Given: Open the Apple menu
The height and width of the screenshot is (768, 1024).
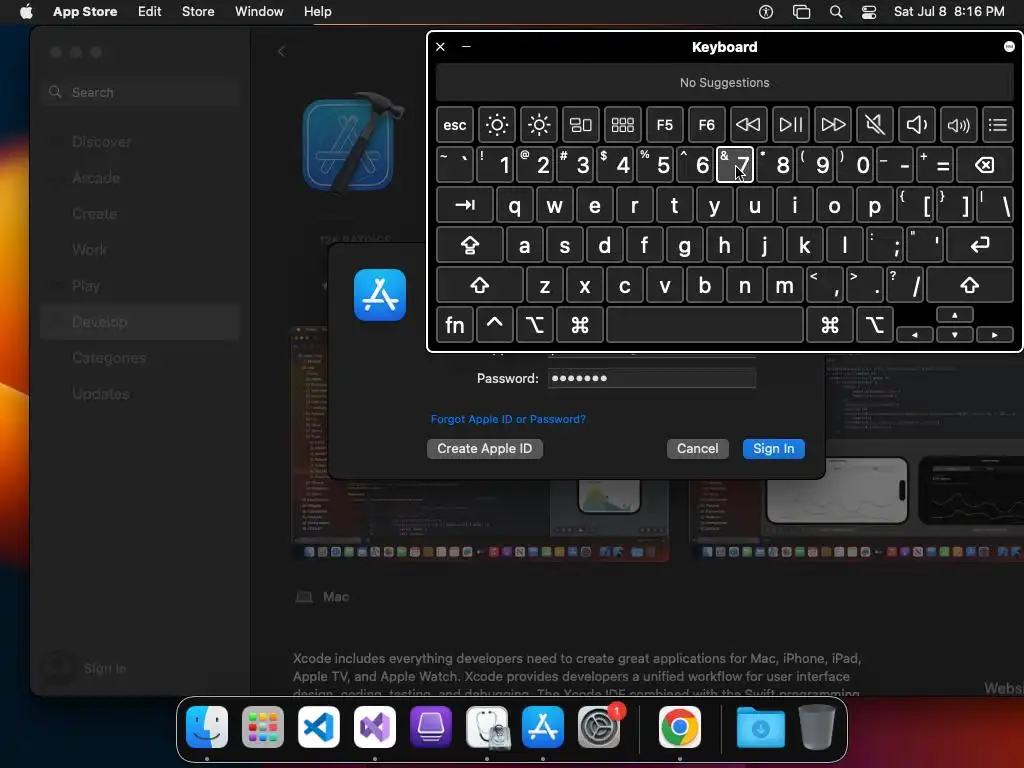Looking at the screenshot, I should (x=25, y=12).
